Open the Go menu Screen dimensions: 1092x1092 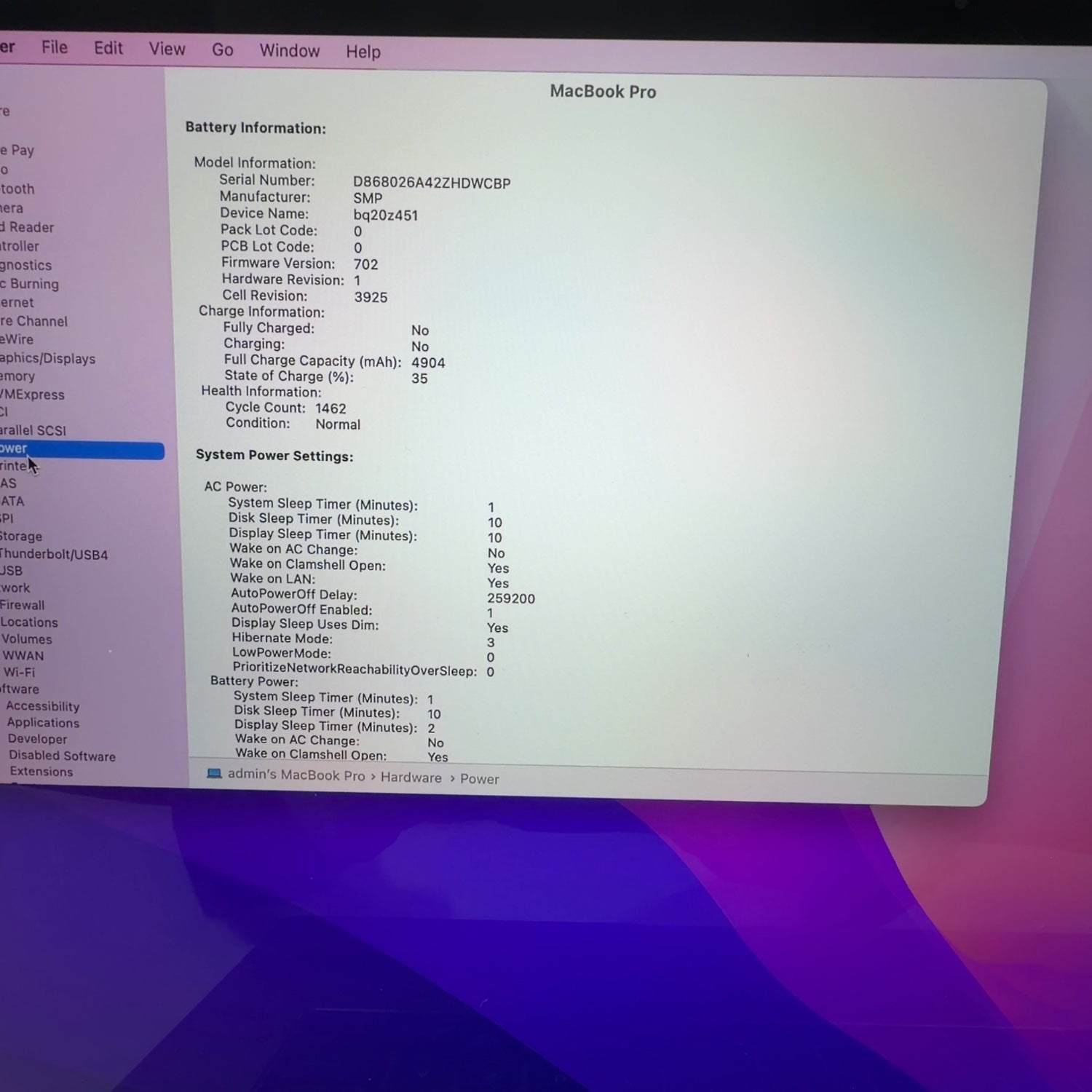coord(222,50)
